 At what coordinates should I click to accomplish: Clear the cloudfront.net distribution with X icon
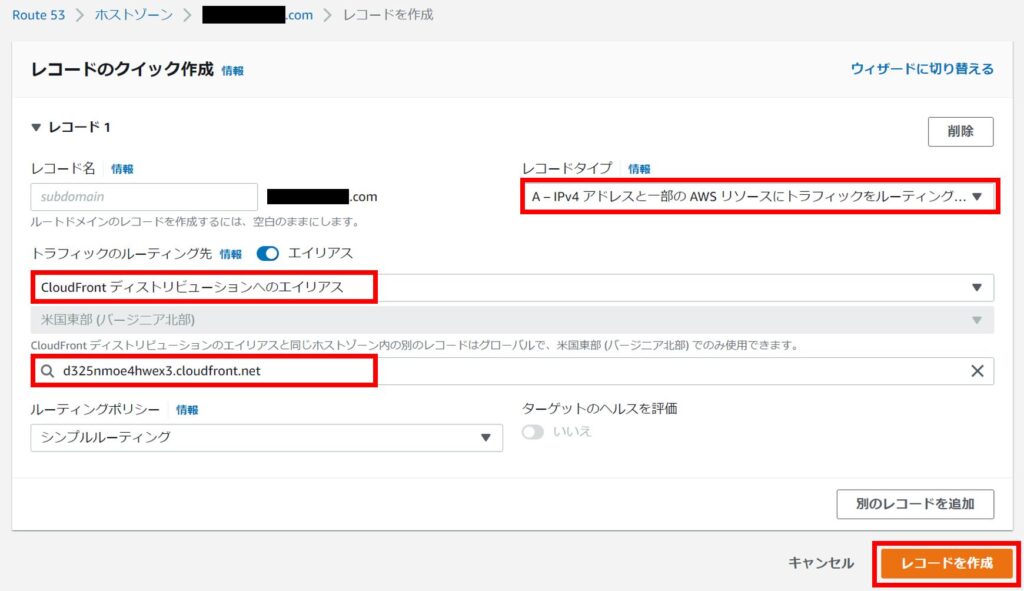(x=977, y=371)
